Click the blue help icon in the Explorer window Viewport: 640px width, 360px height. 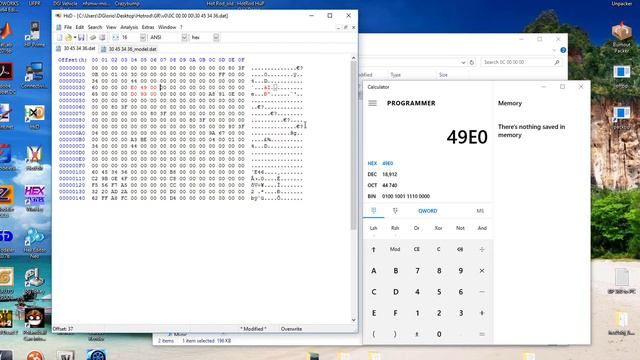(563, 50)
